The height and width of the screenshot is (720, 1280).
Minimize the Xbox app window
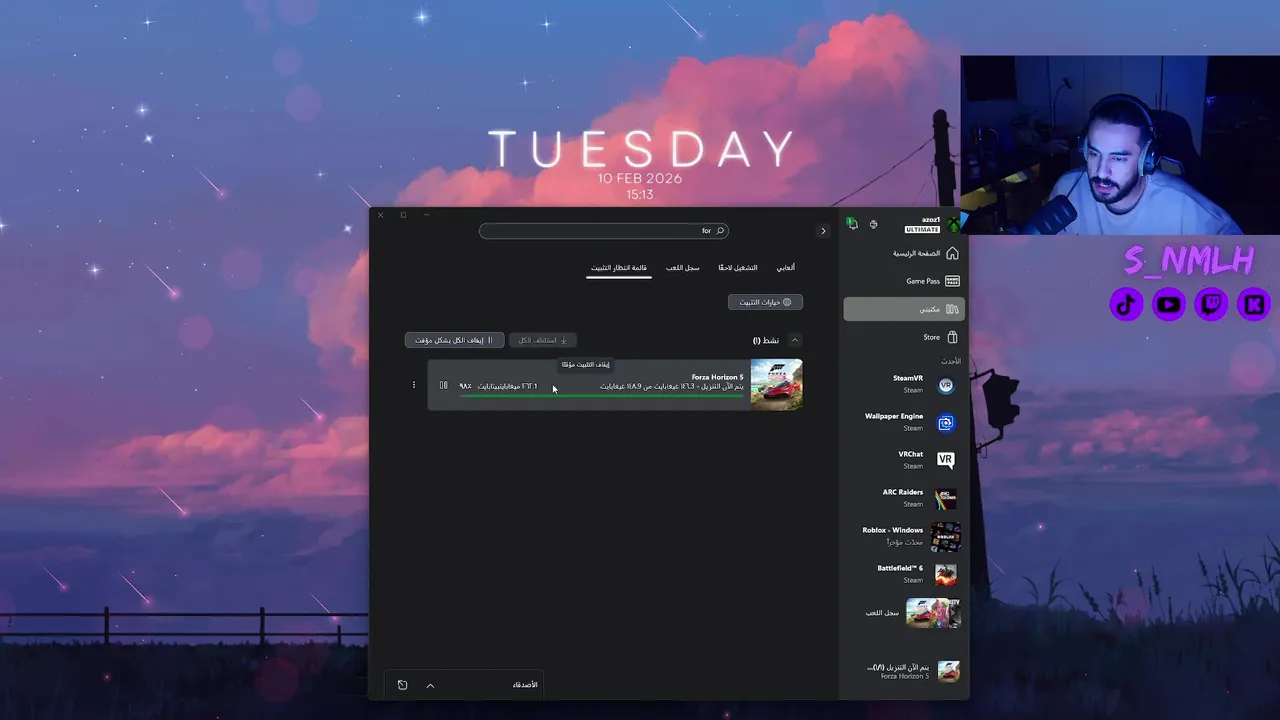coord(426,215)
